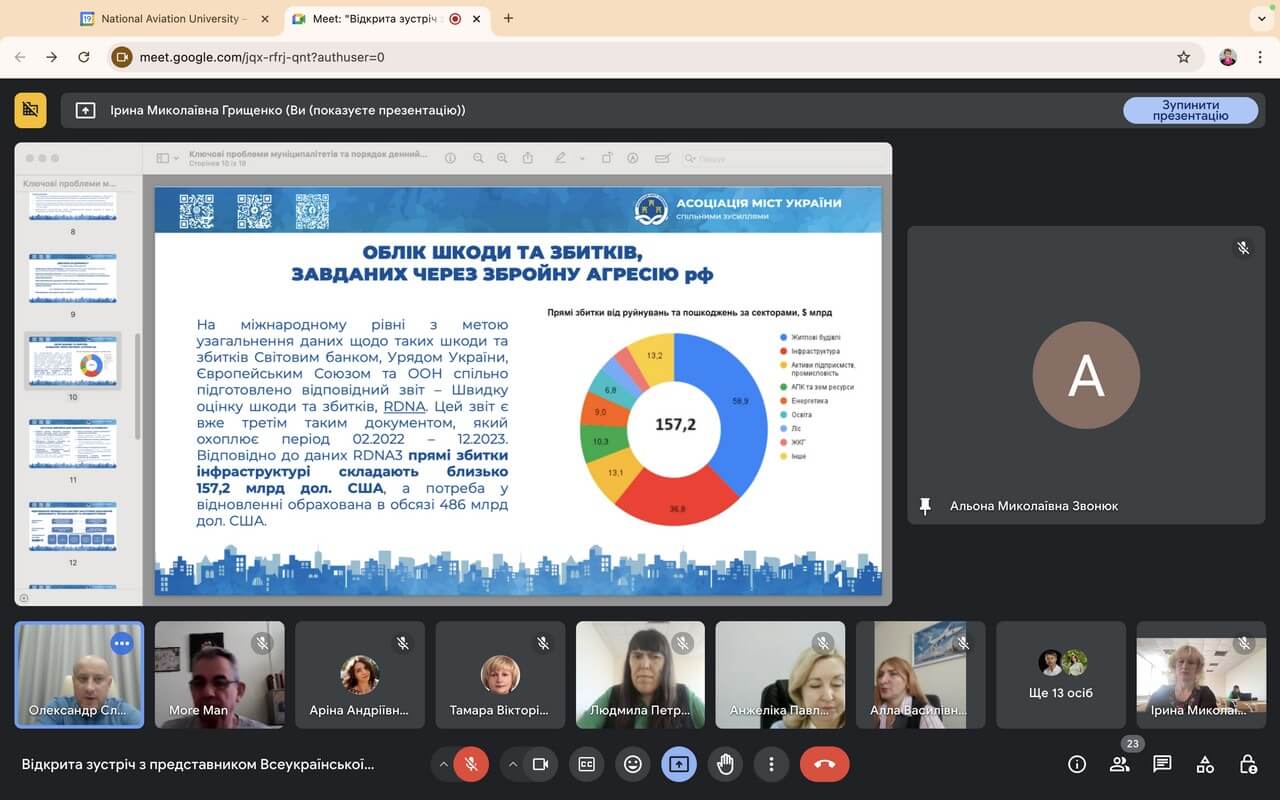Screen dimensions: 1280x800
Task: Toggle the present screen button
Action: point(679,764)
